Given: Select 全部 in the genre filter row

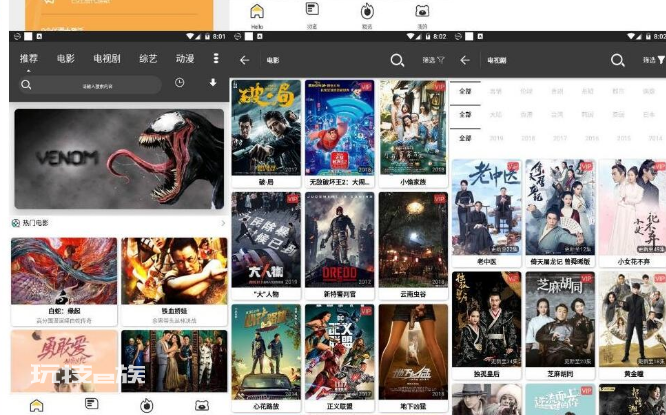Looking at the screenshot, I should [466, 91].
